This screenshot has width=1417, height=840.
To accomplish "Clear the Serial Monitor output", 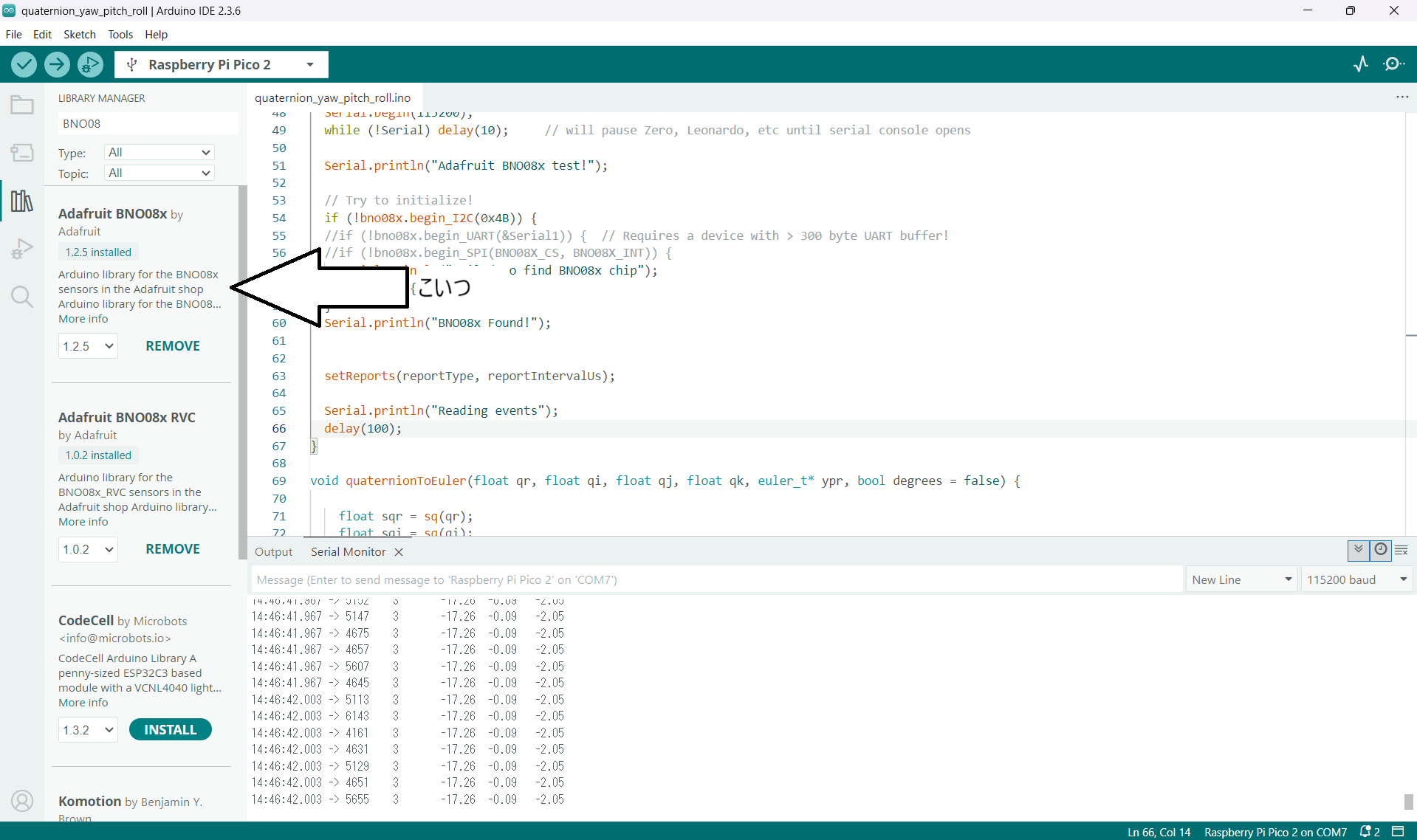I will click(1401, 550).
